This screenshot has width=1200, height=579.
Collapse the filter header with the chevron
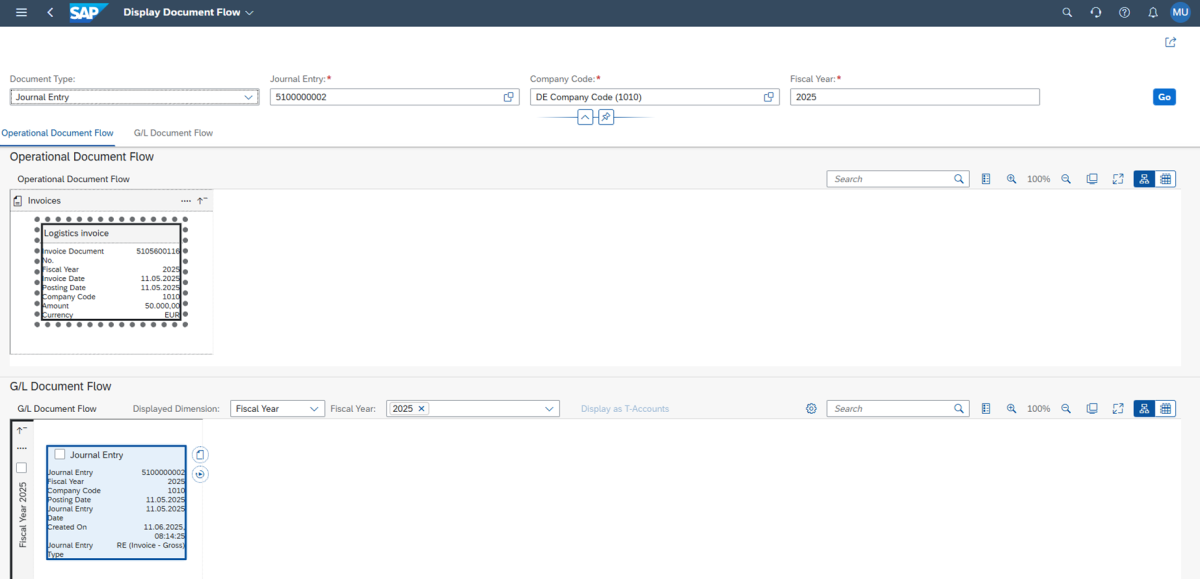585,117
